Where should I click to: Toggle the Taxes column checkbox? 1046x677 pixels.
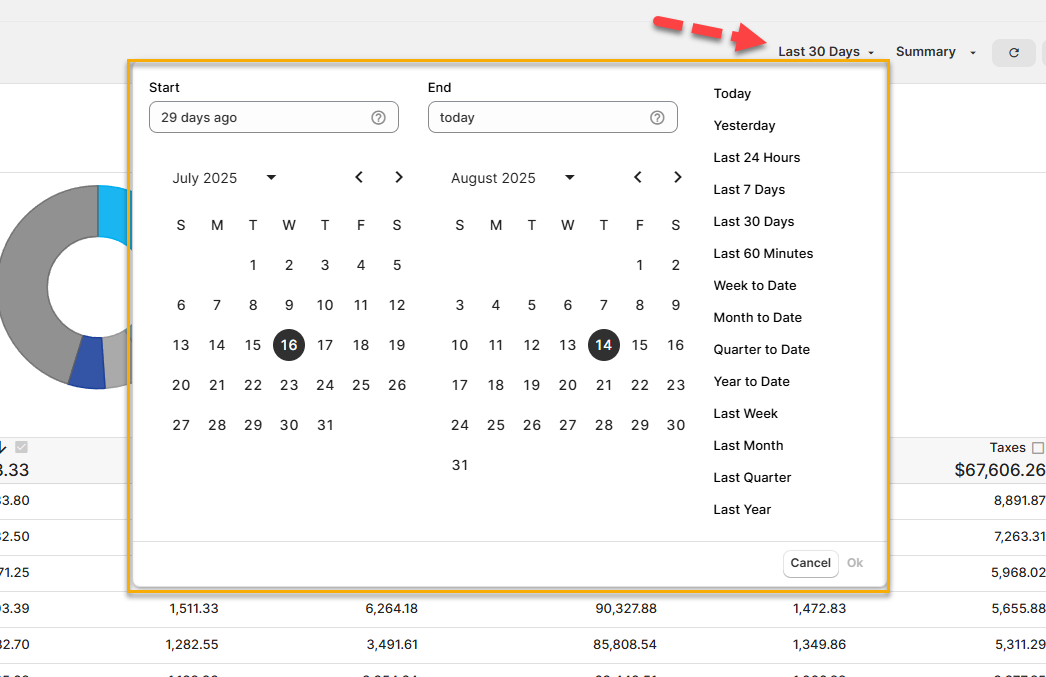(1037, 448)
